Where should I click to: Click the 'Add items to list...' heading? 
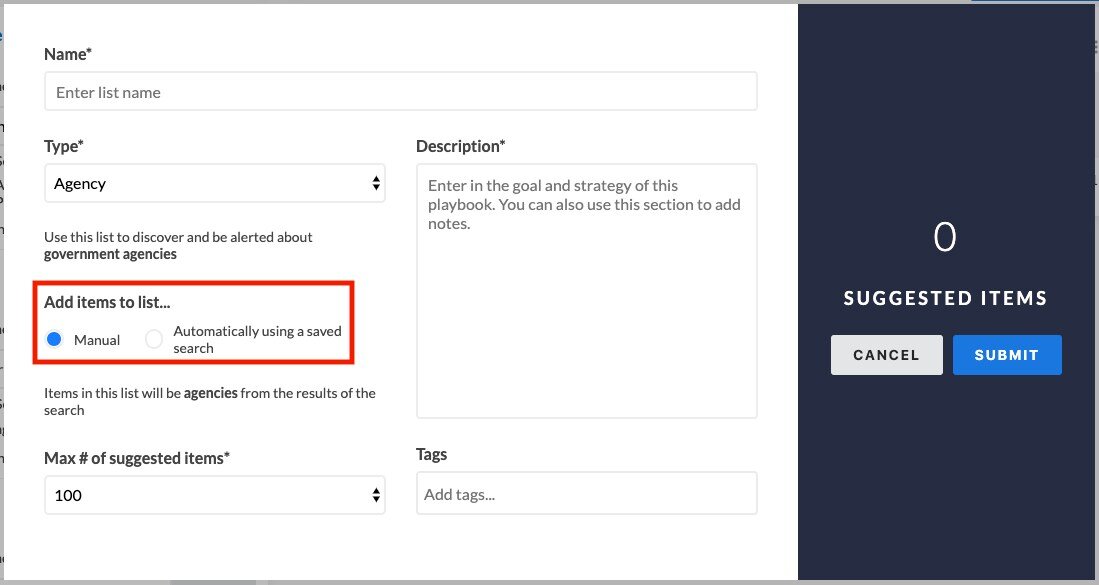click(107, 301)
